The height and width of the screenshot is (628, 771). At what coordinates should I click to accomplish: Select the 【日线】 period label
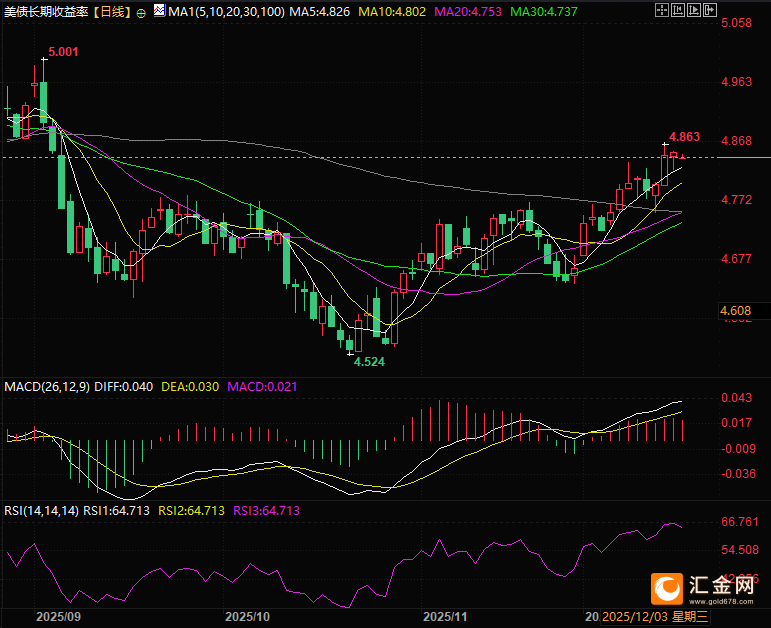113,12
